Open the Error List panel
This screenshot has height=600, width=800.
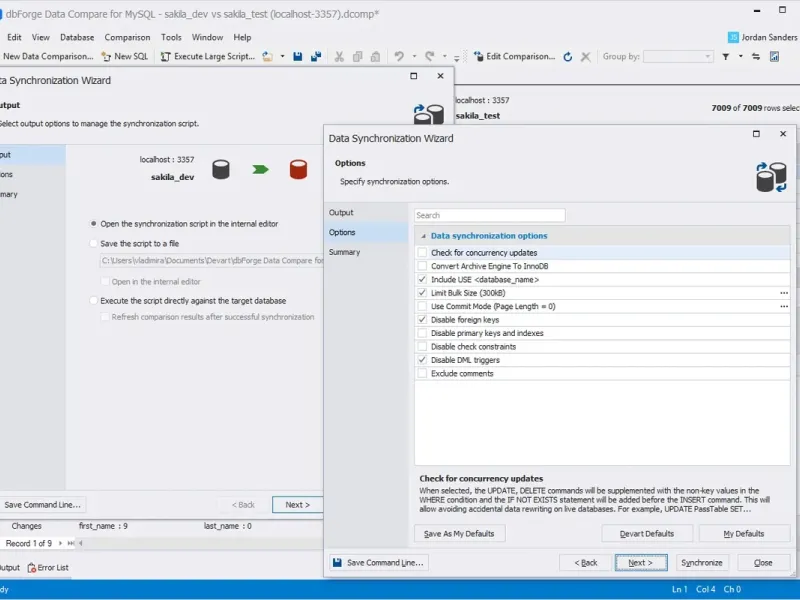[47, 568]
